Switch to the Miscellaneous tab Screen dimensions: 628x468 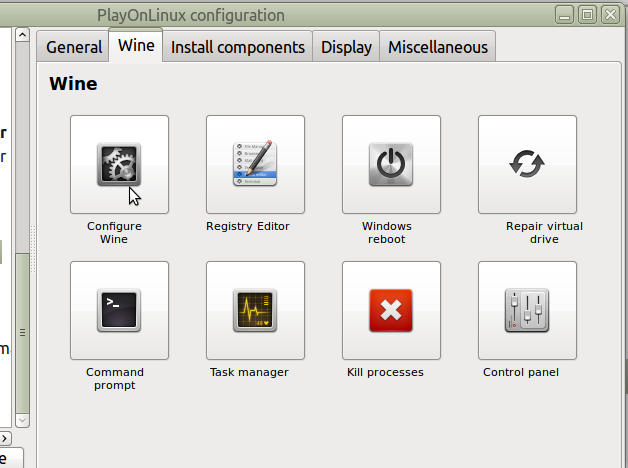click(437, 47)
